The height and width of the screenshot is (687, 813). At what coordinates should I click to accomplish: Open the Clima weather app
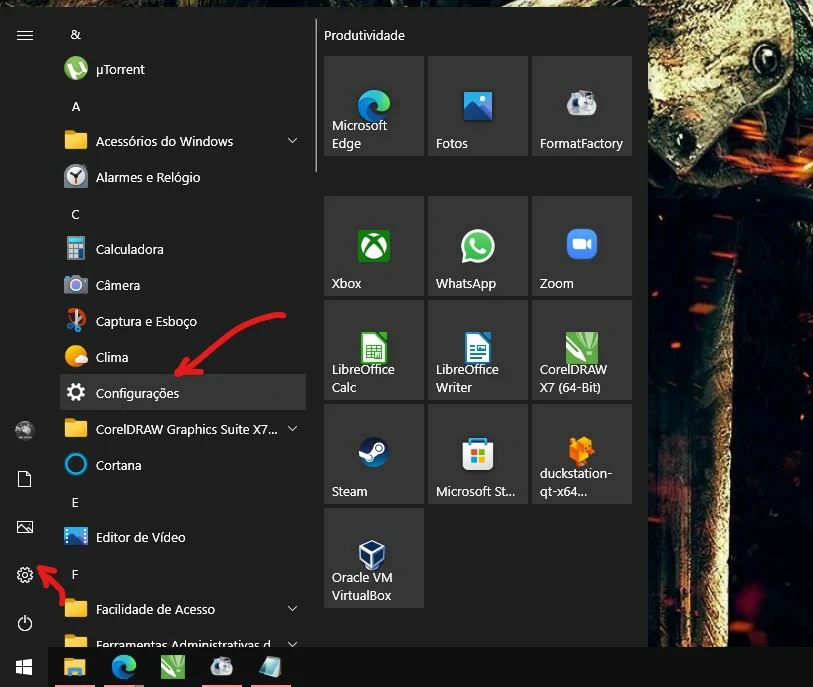[x=183, y=357]
